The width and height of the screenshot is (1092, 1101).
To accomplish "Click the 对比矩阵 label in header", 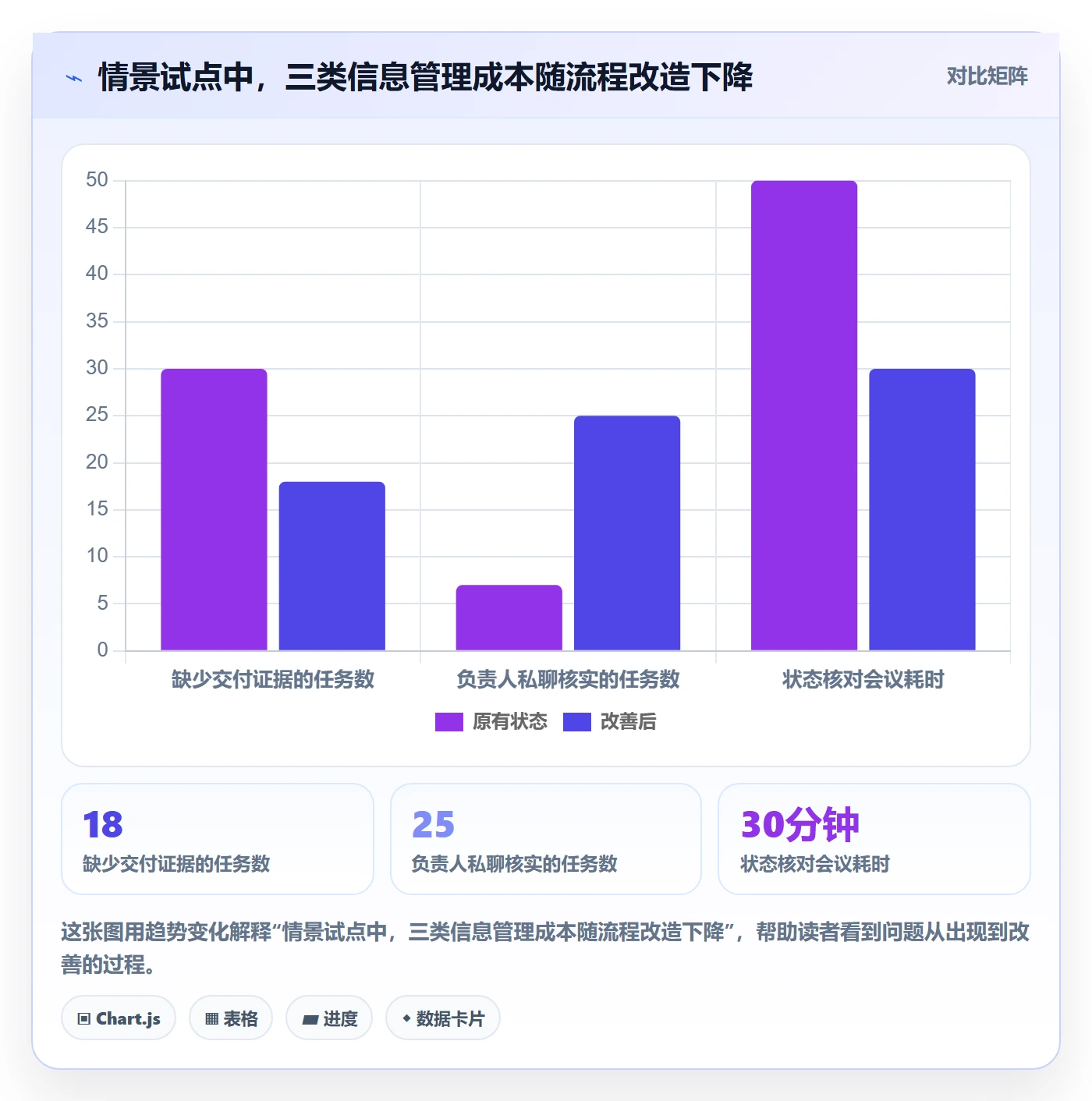I will (987, 76).
